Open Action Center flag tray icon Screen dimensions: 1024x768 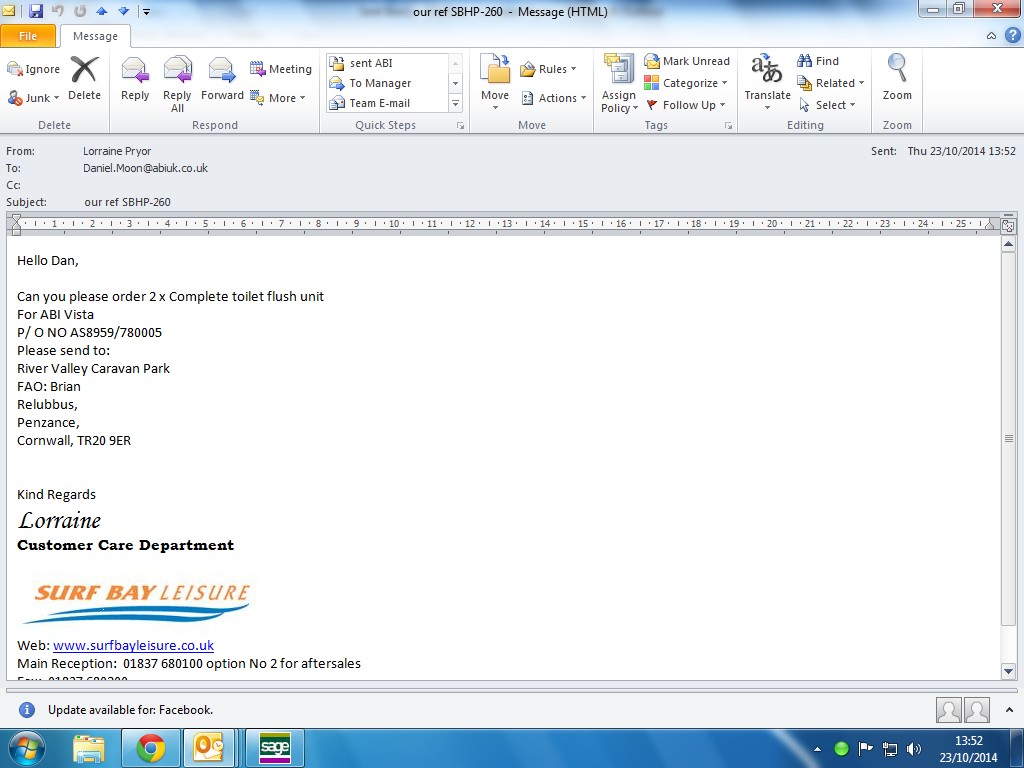click(x=865, y=748)
